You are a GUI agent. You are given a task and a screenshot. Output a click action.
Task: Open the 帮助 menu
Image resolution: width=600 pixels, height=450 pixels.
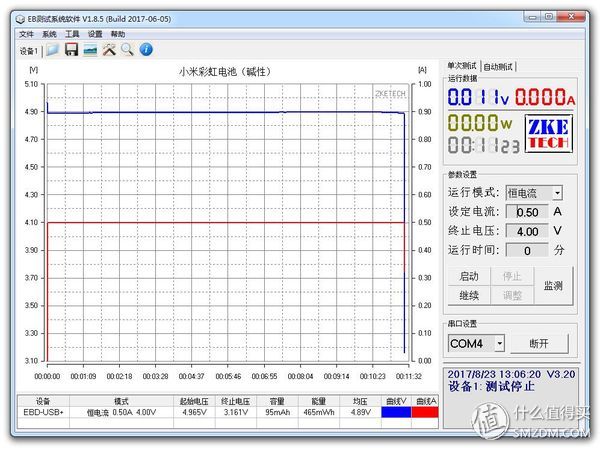[118, 34]
